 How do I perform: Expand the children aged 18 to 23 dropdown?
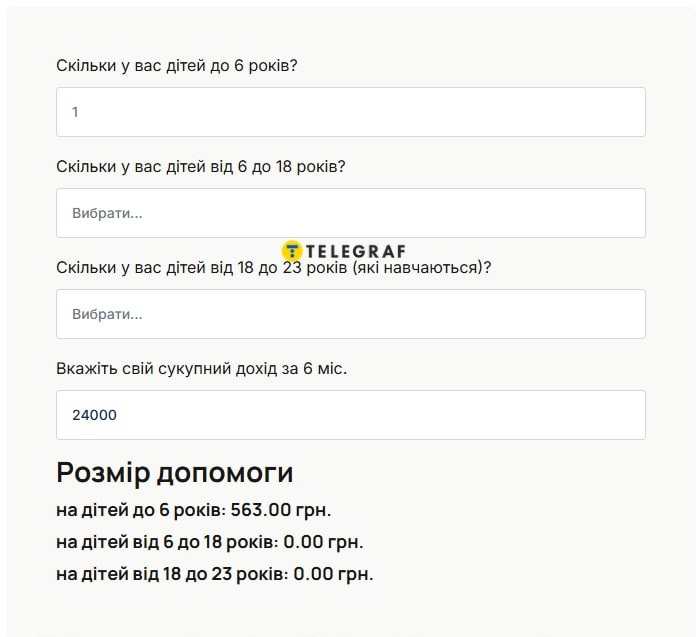pos(350,314)
